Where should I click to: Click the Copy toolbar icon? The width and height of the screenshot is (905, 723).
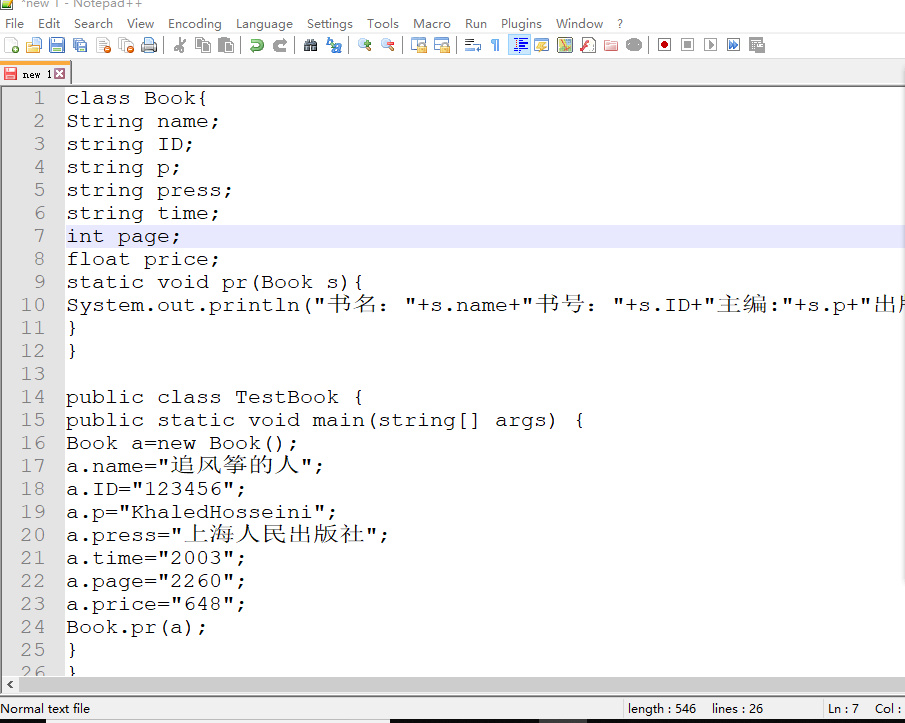203,45
